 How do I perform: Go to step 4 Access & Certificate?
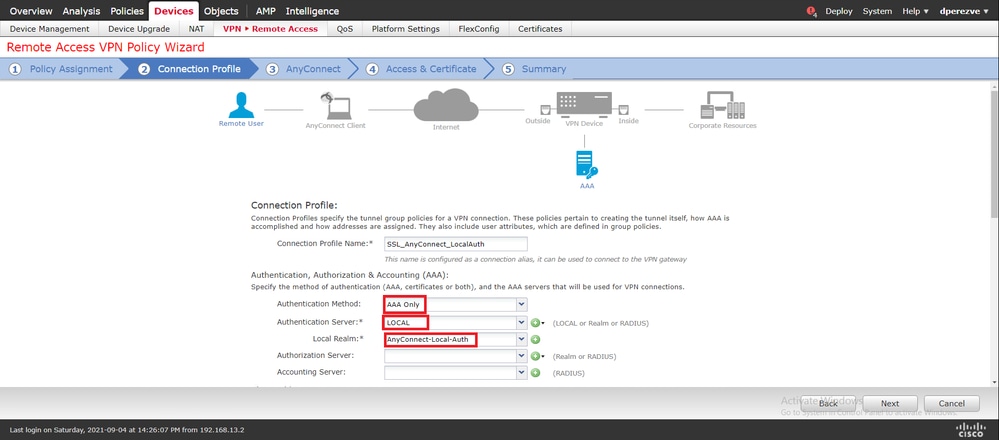[422, 69]
